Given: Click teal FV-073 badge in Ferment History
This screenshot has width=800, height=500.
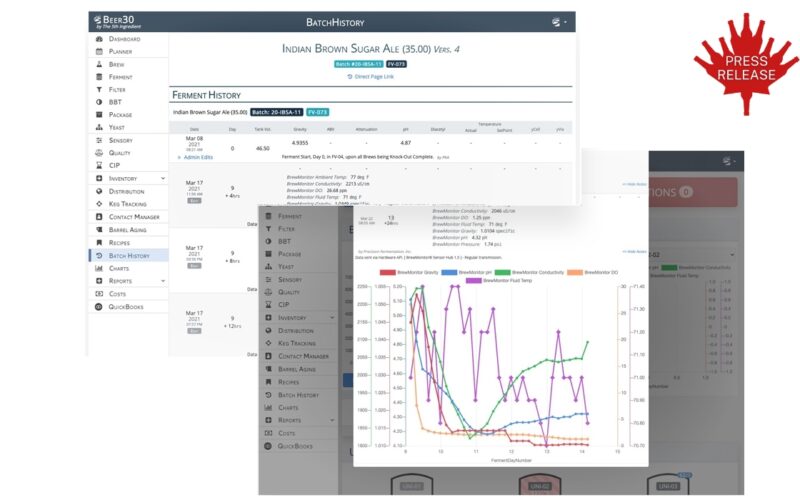Looking at the screenshot, I should 317,112.
